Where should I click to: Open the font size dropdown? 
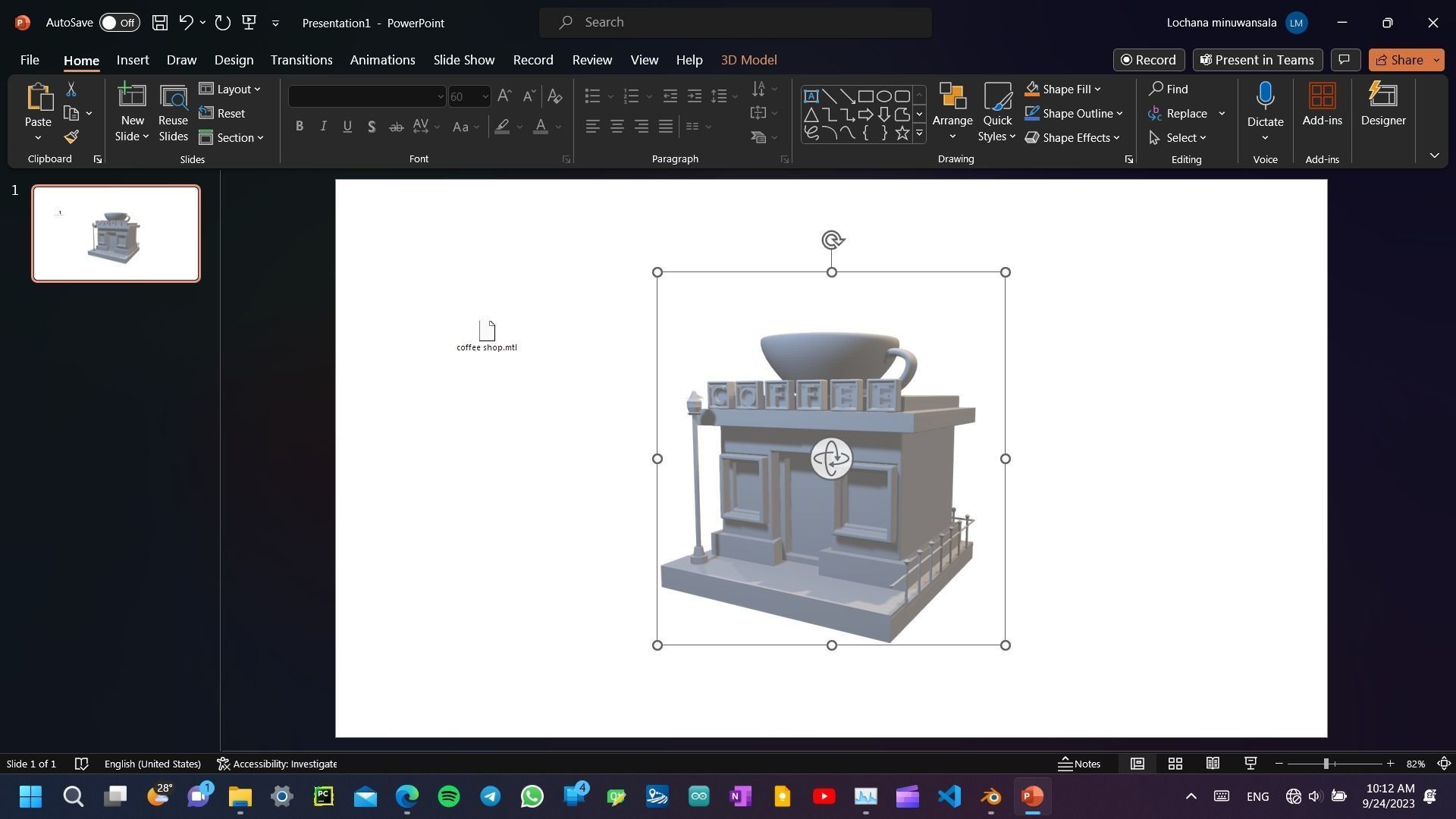[x=485, y=96]
